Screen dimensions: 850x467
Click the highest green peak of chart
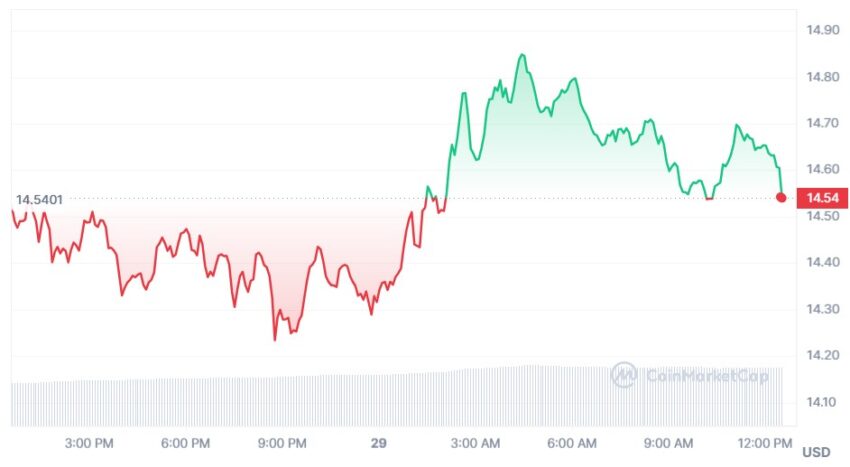tap(522, 55)
